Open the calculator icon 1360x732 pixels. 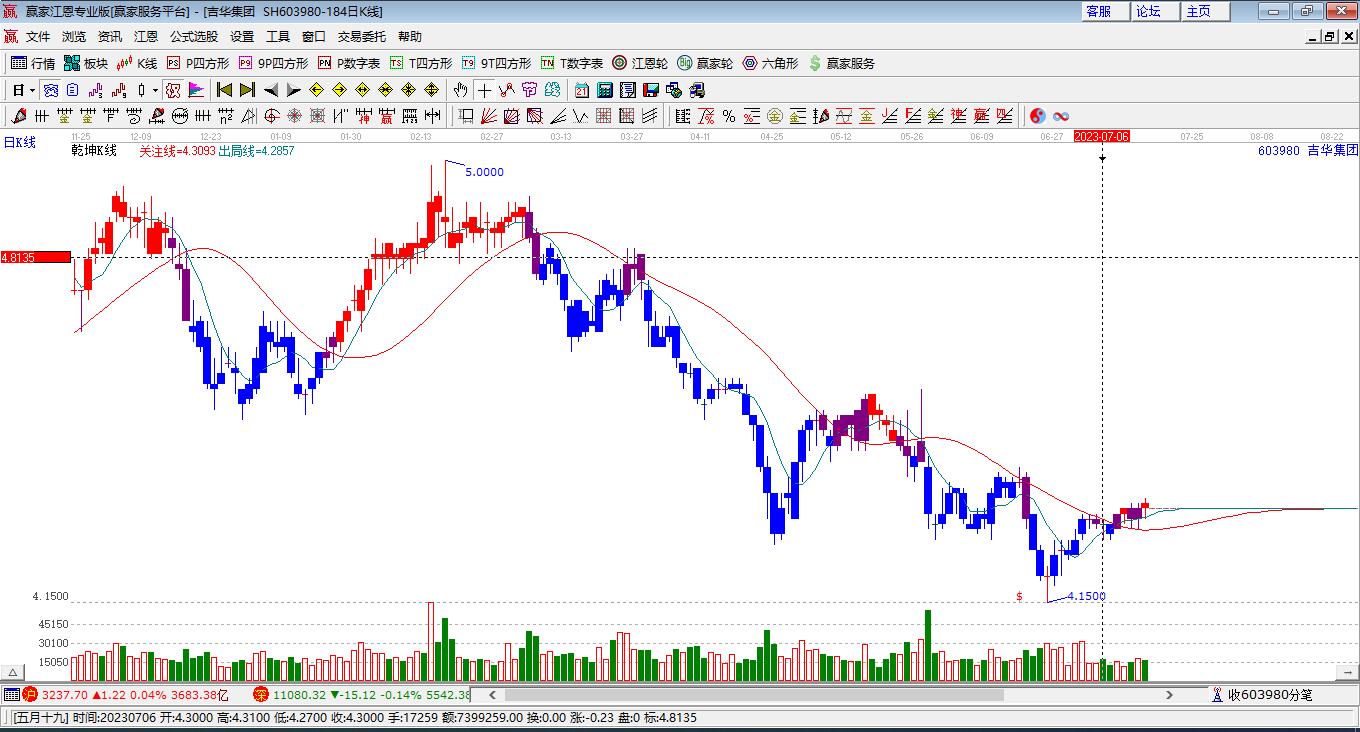click(605, 90)
